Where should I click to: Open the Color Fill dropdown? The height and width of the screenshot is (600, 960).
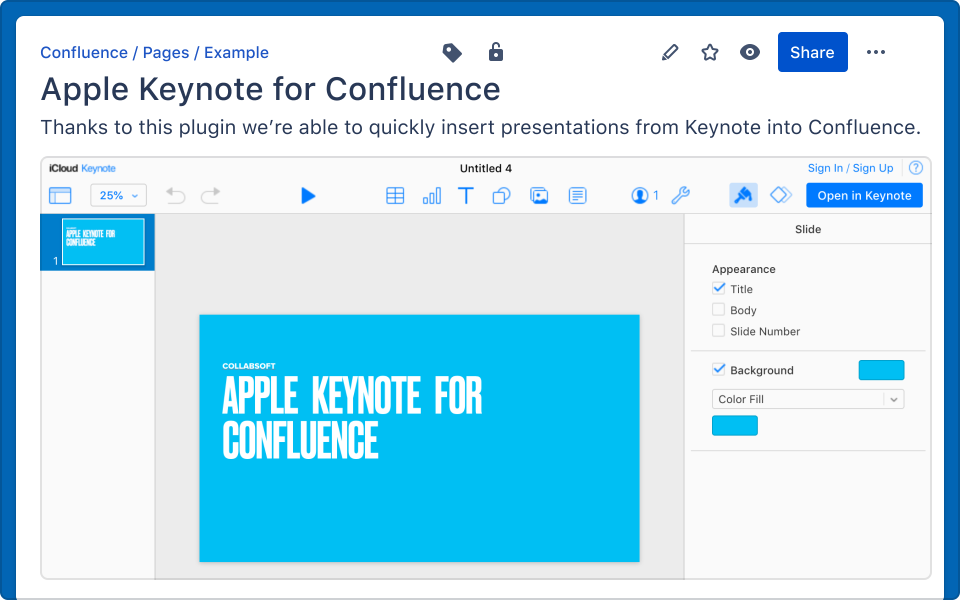[807, 399]
